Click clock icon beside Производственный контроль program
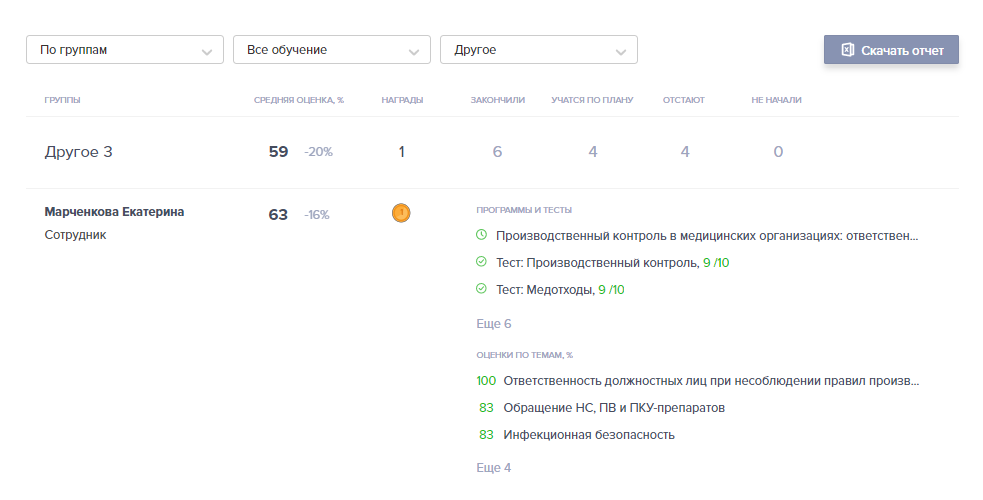 [x=481, y=236]
